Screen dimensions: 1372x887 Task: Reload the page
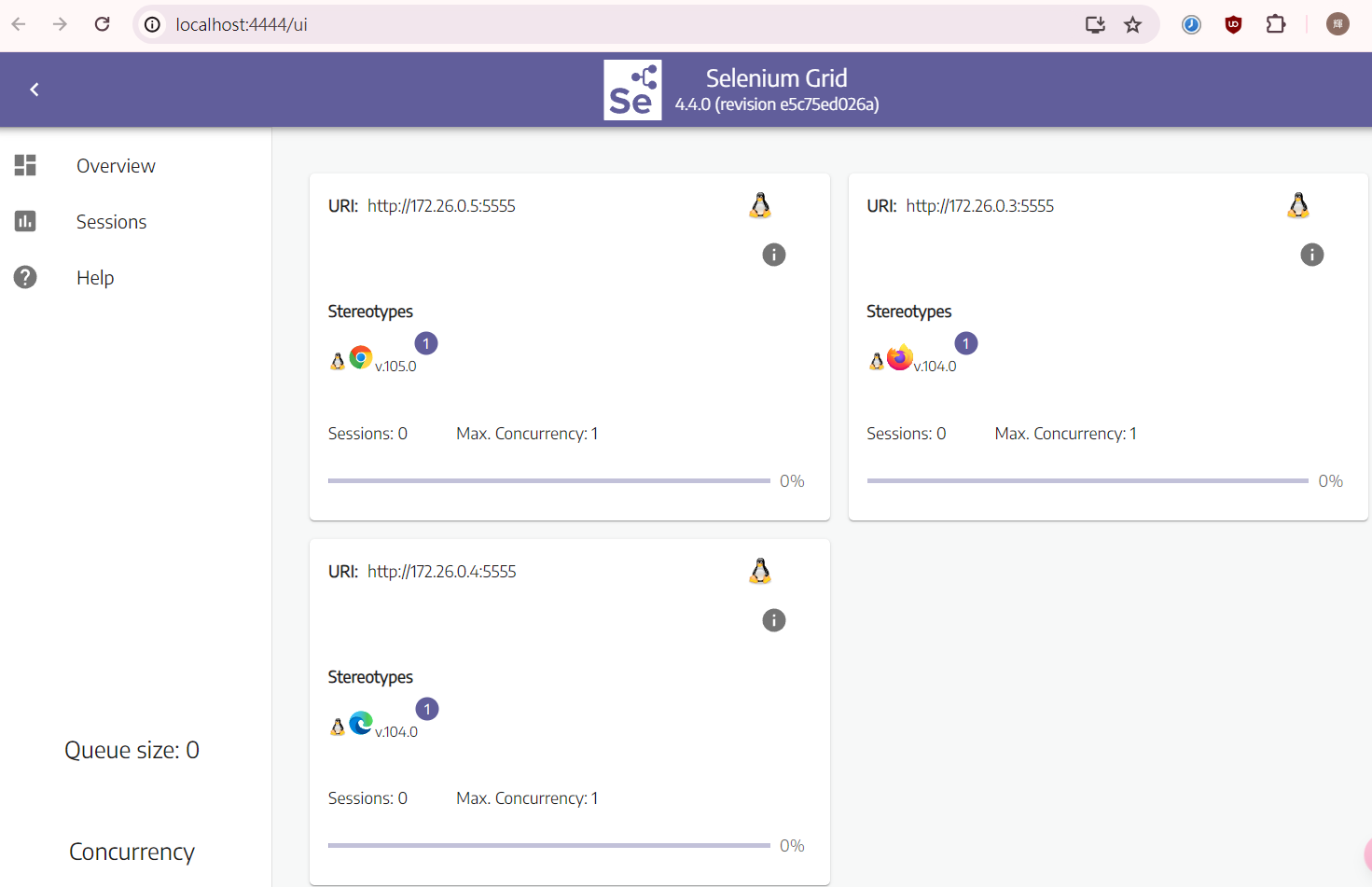click(103, 24)
